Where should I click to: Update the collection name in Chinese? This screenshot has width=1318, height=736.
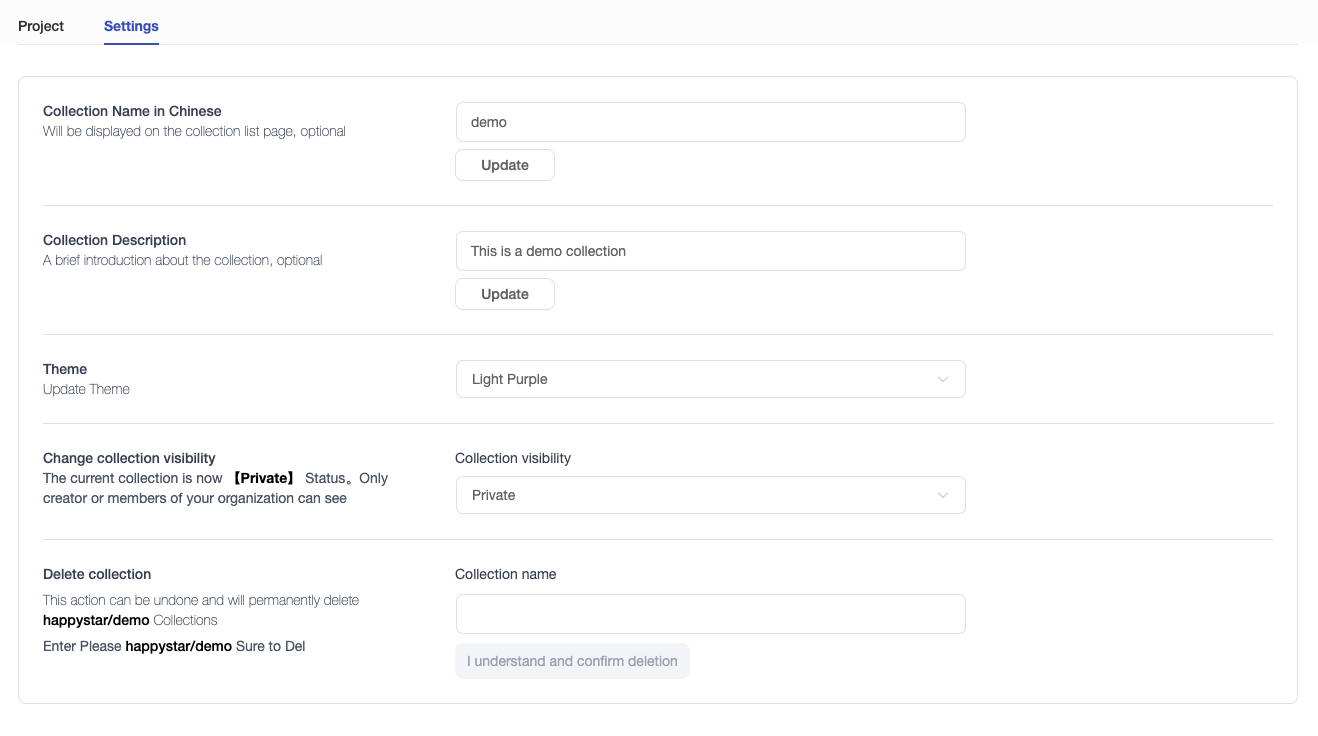point(505,164)
